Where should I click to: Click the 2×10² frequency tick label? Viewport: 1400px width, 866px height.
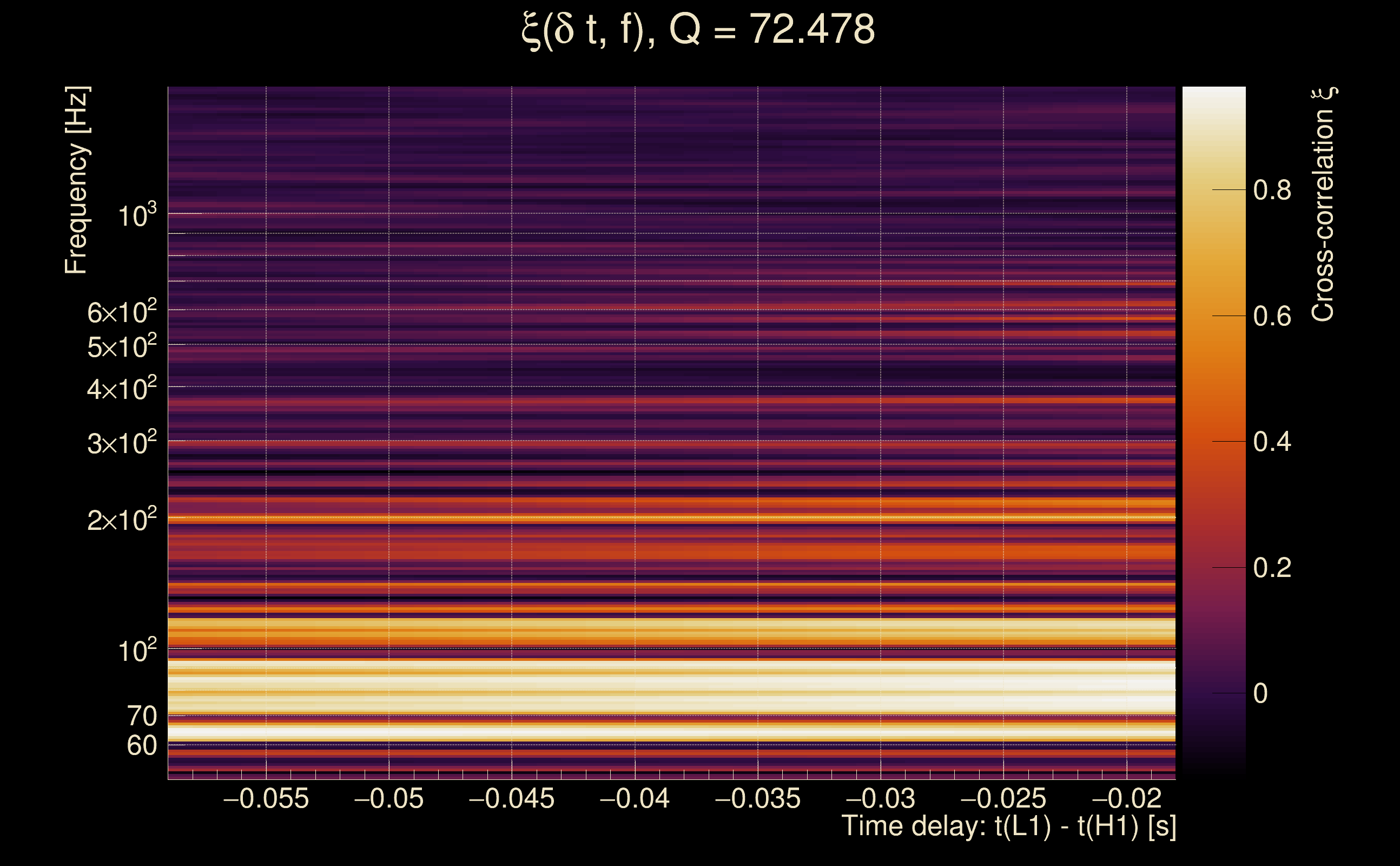[x=121, y=520]
